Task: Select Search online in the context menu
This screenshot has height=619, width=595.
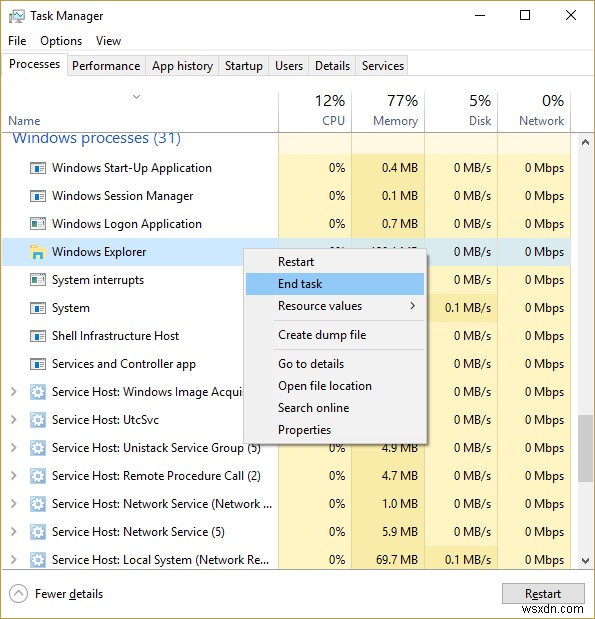Action: pos(335,408)
